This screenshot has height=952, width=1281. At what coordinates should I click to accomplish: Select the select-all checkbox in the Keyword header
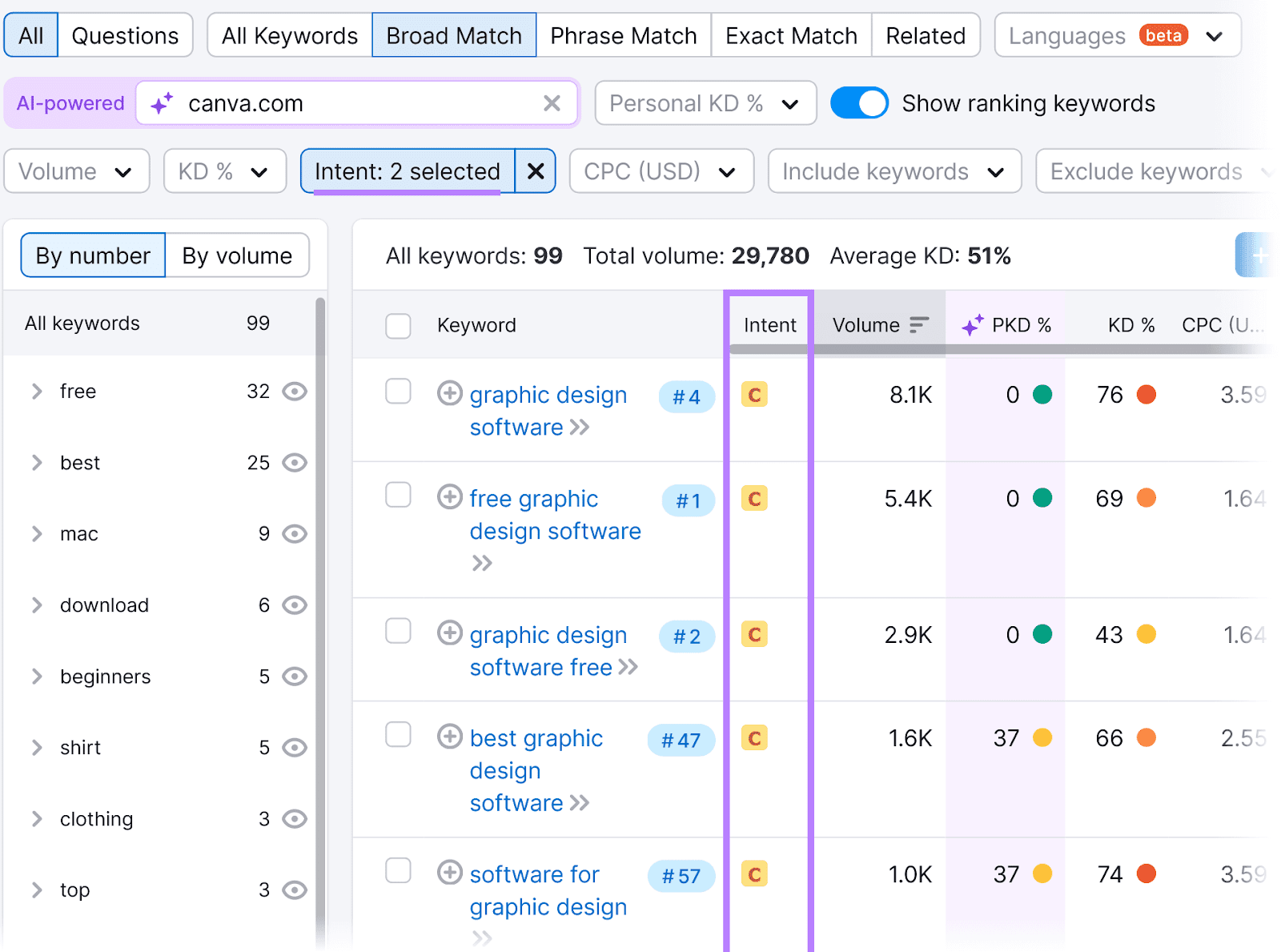pyautogui.click(x=398, y=326)
